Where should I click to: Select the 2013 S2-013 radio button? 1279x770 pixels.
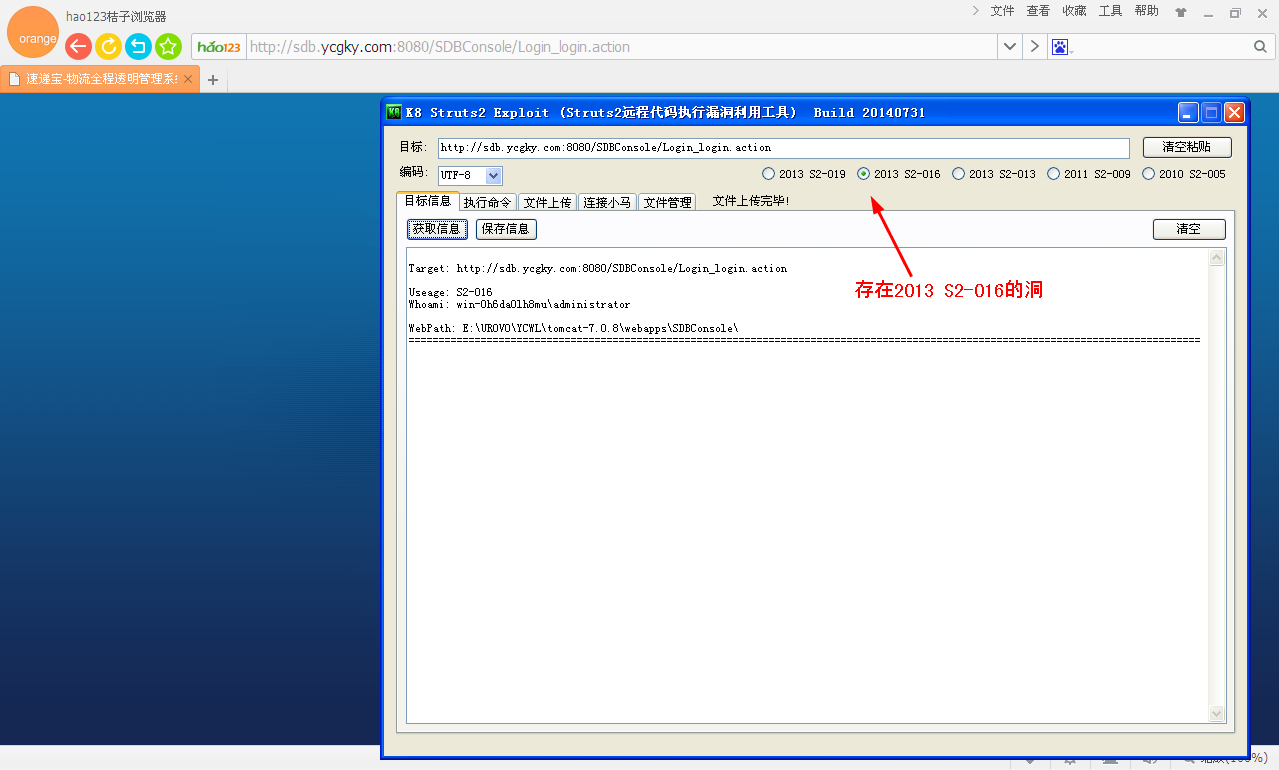click(958, 174)
